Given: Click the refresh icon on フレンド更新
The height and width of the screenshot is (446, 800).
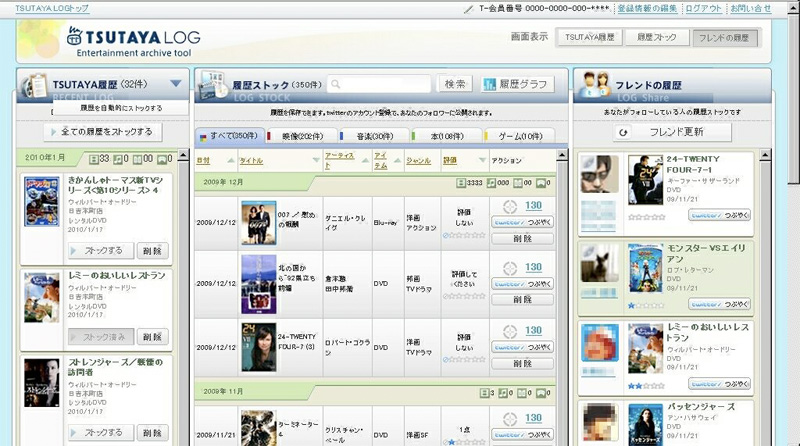Looking at the screenshot, I should coord(623,132).
